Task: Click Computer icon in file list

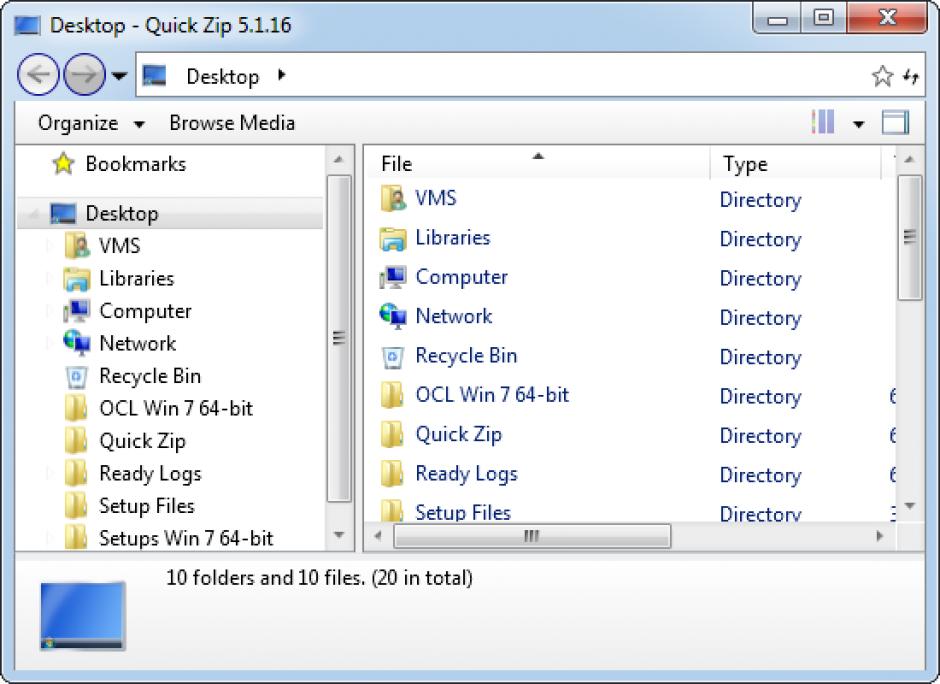Action: click(393, 277)
